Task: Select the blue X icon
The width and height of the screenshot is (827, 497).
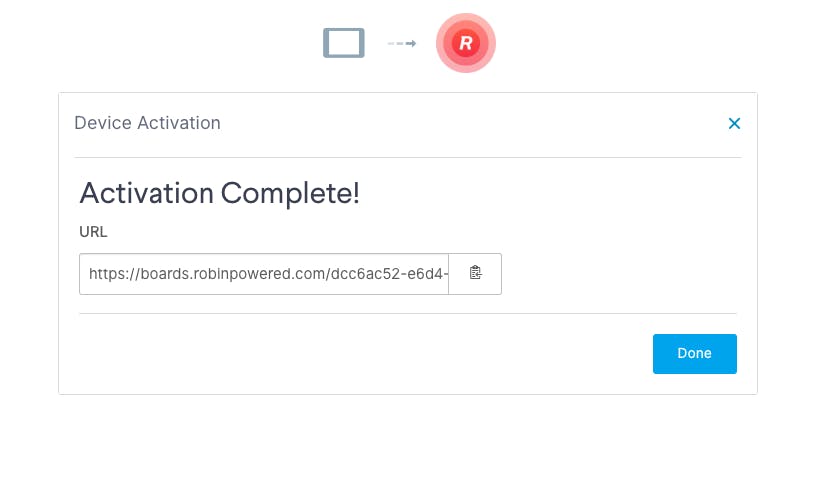Action: click(x=734, y=123)
